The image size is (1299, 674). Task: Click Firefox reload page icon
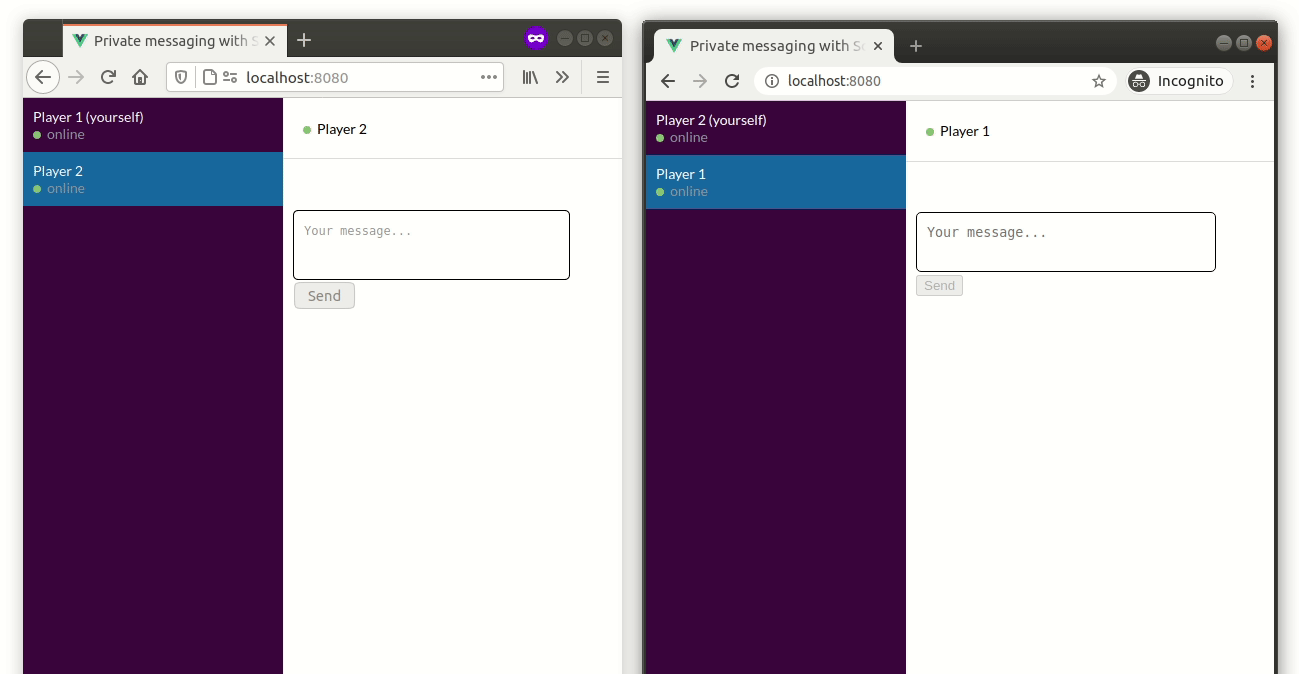[x=108, y=77]
